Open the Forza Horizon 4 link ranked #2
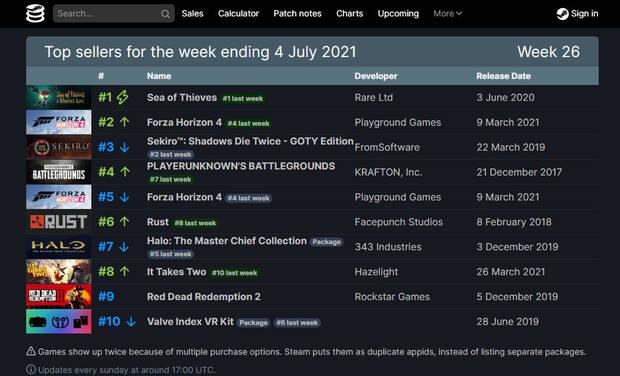This screenshot has width=620, height=376. click(184, 122)
